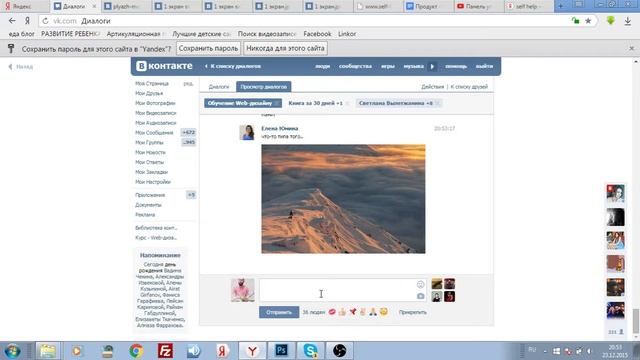
Task: Click the browser back arrow
Action: pos(12,21)
